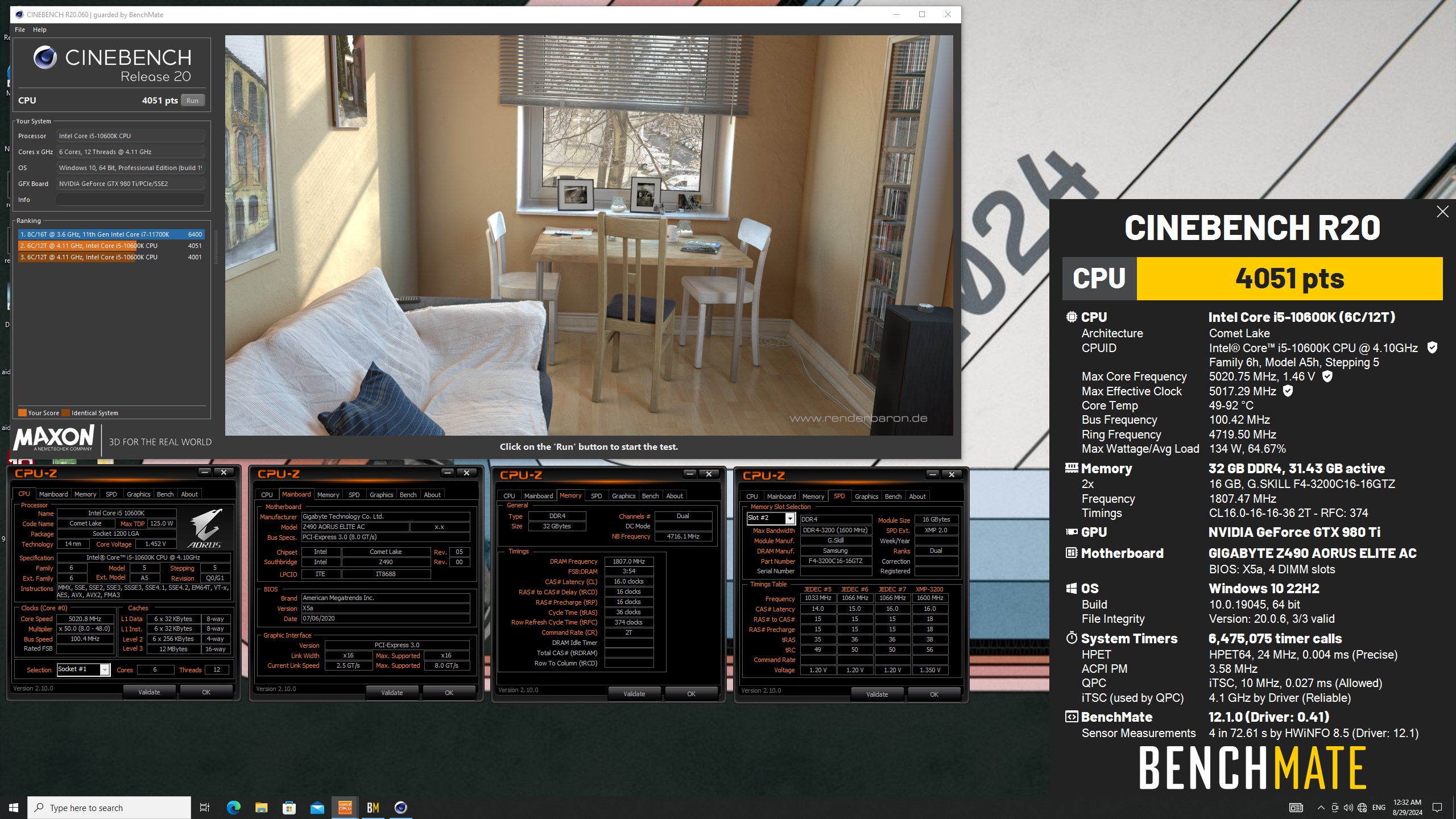The height and width of the screenshot is (819, 1456).
Task: Click the shield next to Max Core Frequency
Action: coord(1327,376)
